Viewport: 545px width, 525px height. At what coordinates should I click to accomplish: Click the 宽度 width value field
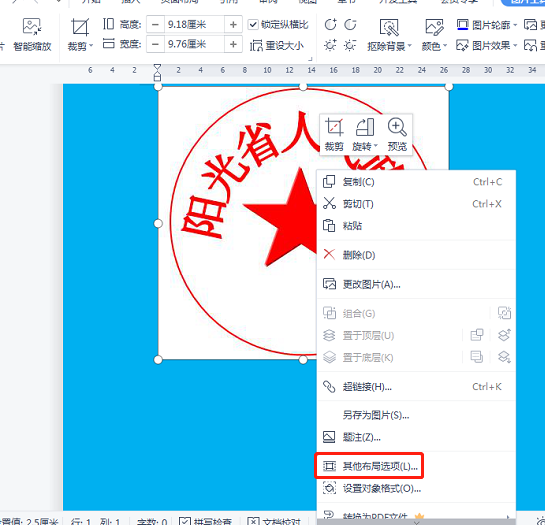[194, 44]
